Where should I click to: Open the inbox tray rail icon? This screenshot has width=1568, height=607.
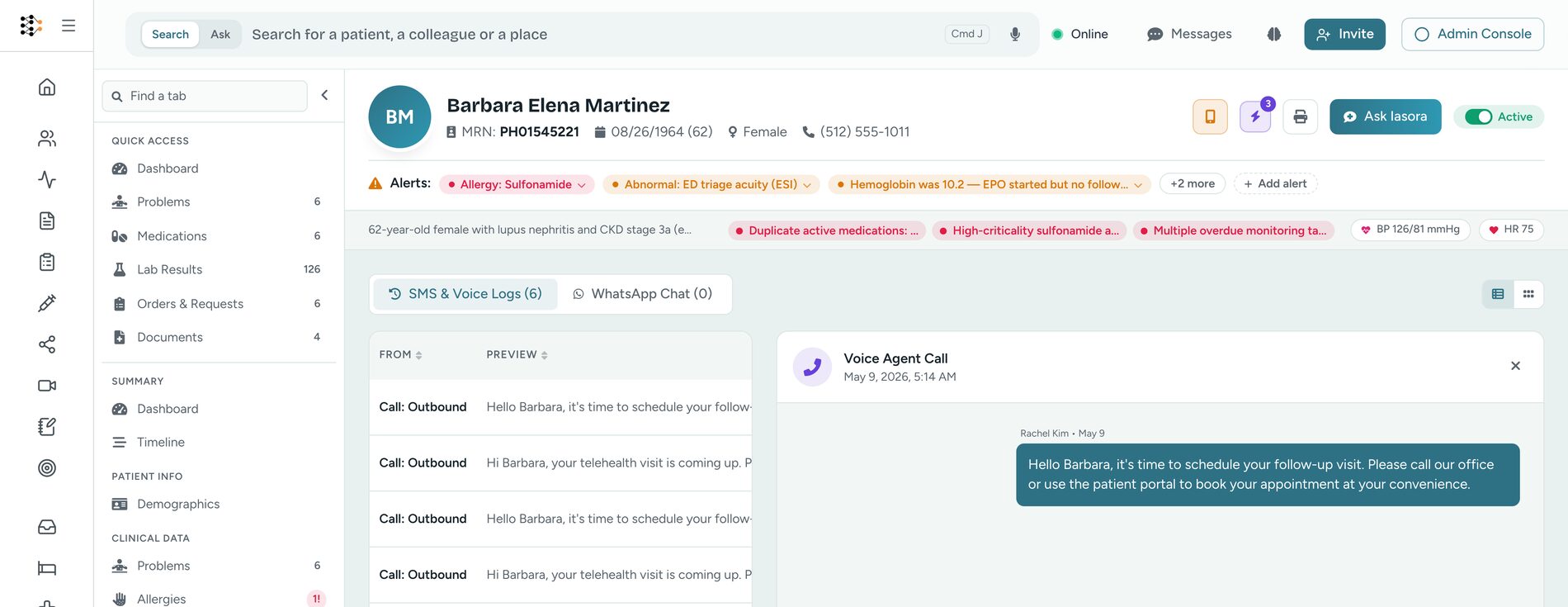click(x=47, y=527)
